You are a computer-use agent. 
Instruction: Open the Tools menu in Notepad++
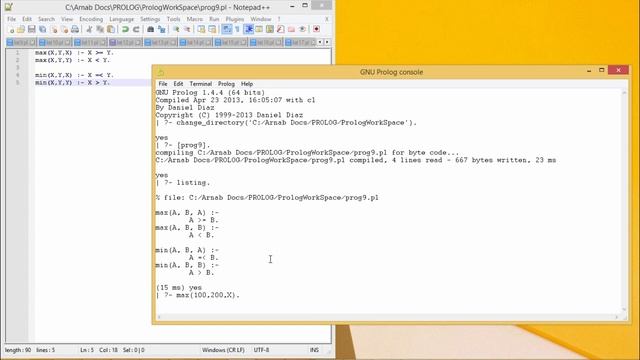point(173,19)
